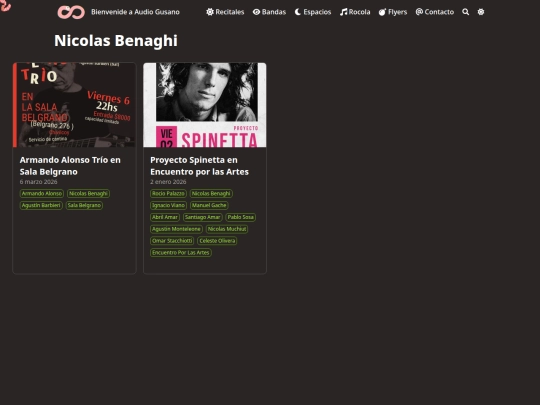540x405 pixels.
Task: Select the Armando Alonso tag
Action: [42, 194]
